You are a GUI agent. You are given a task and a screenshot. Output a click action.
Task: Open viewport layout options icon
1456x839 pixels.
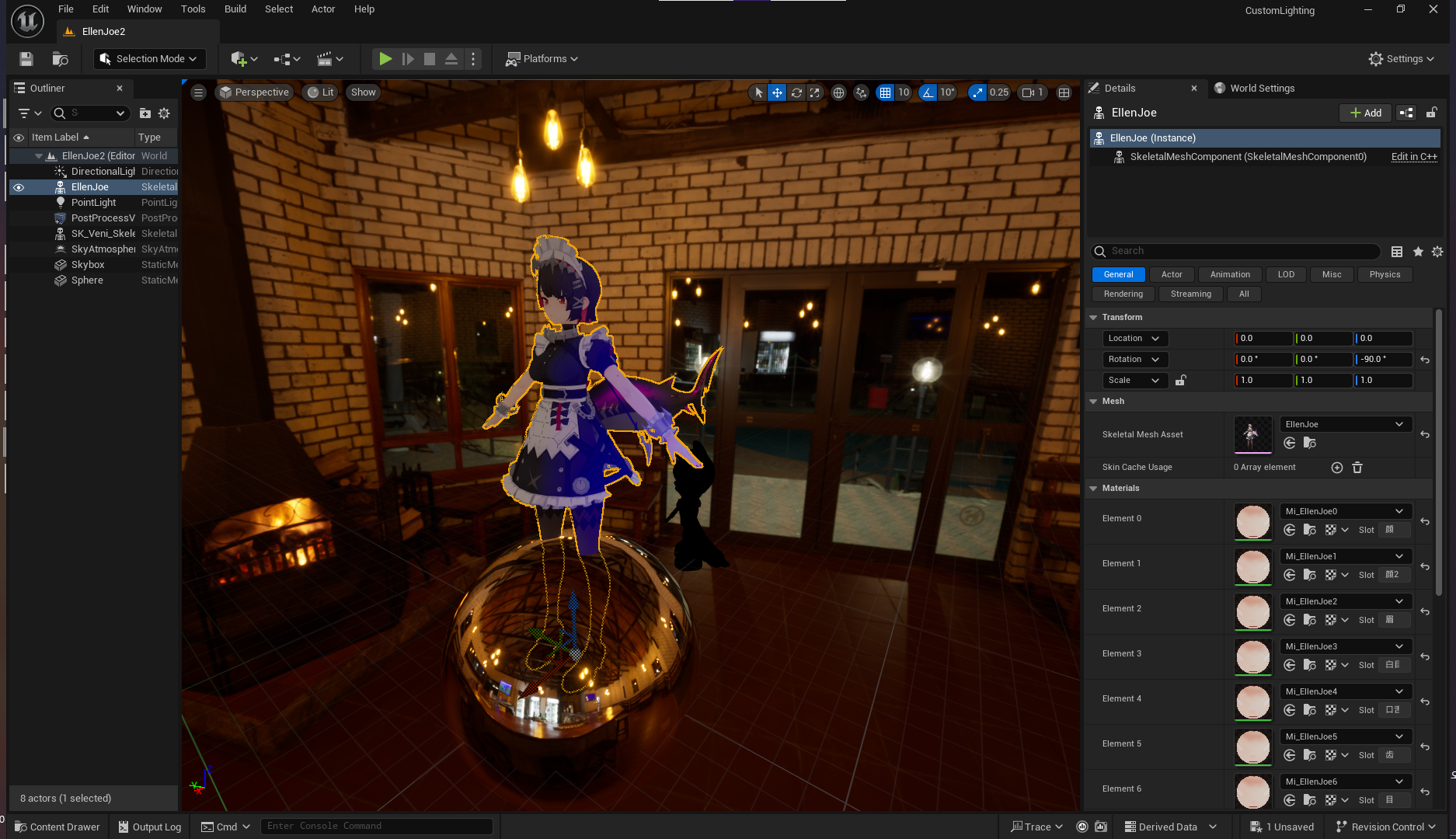coord(1064,92)
